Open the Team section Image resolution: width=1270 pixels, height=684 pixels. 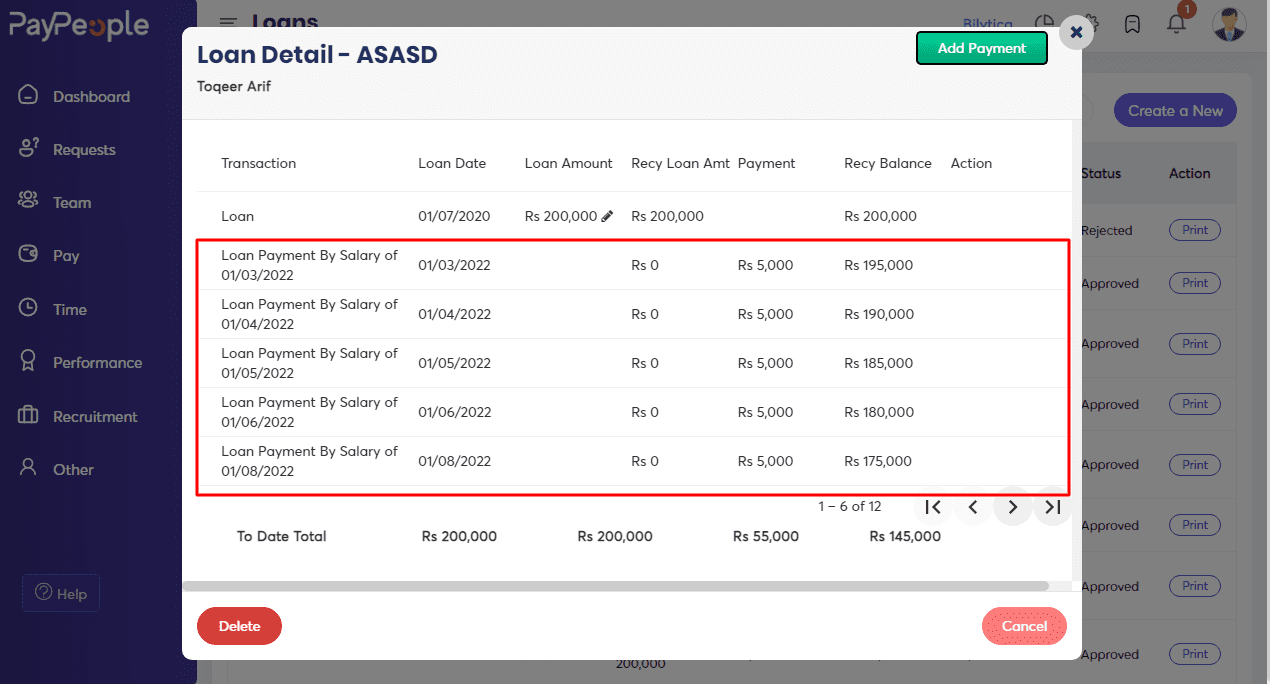coord(71,201)
